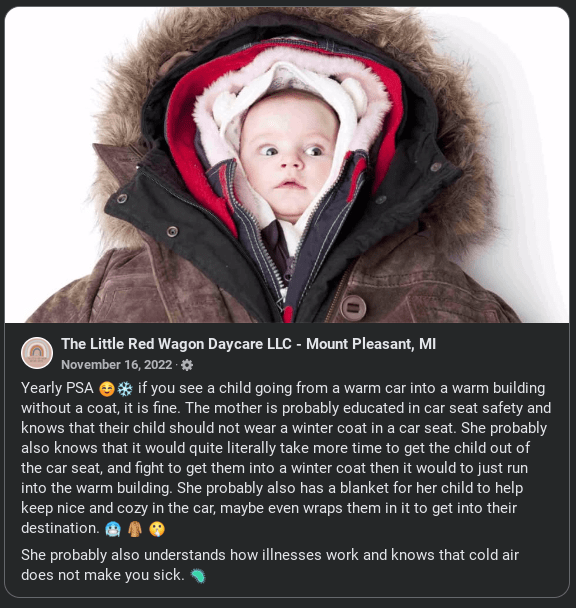Click the word 'destination.' in the post
Viewport: 576px width, 608px height.
click(61, 528)
